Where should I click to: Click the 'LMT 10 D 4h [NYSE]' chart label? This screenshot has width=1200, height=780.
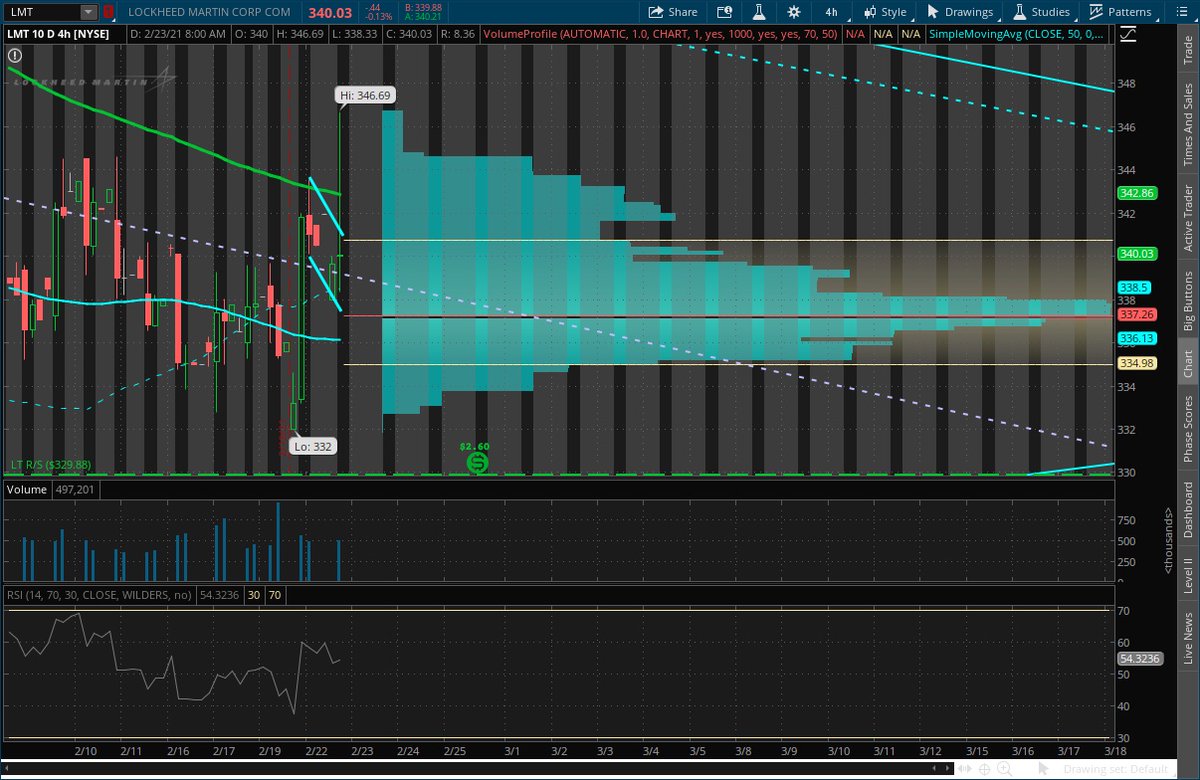[64, 33]
